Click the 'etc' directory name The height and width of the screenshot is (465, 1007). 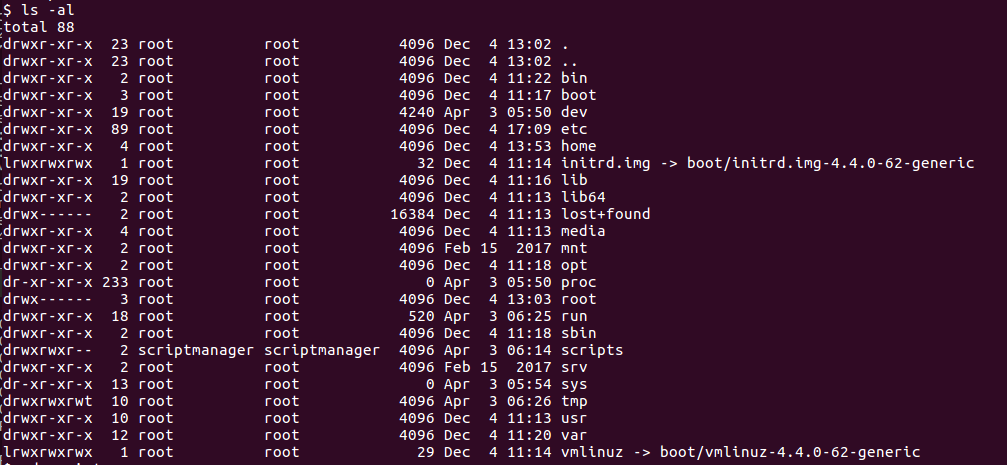click(574, 130)
